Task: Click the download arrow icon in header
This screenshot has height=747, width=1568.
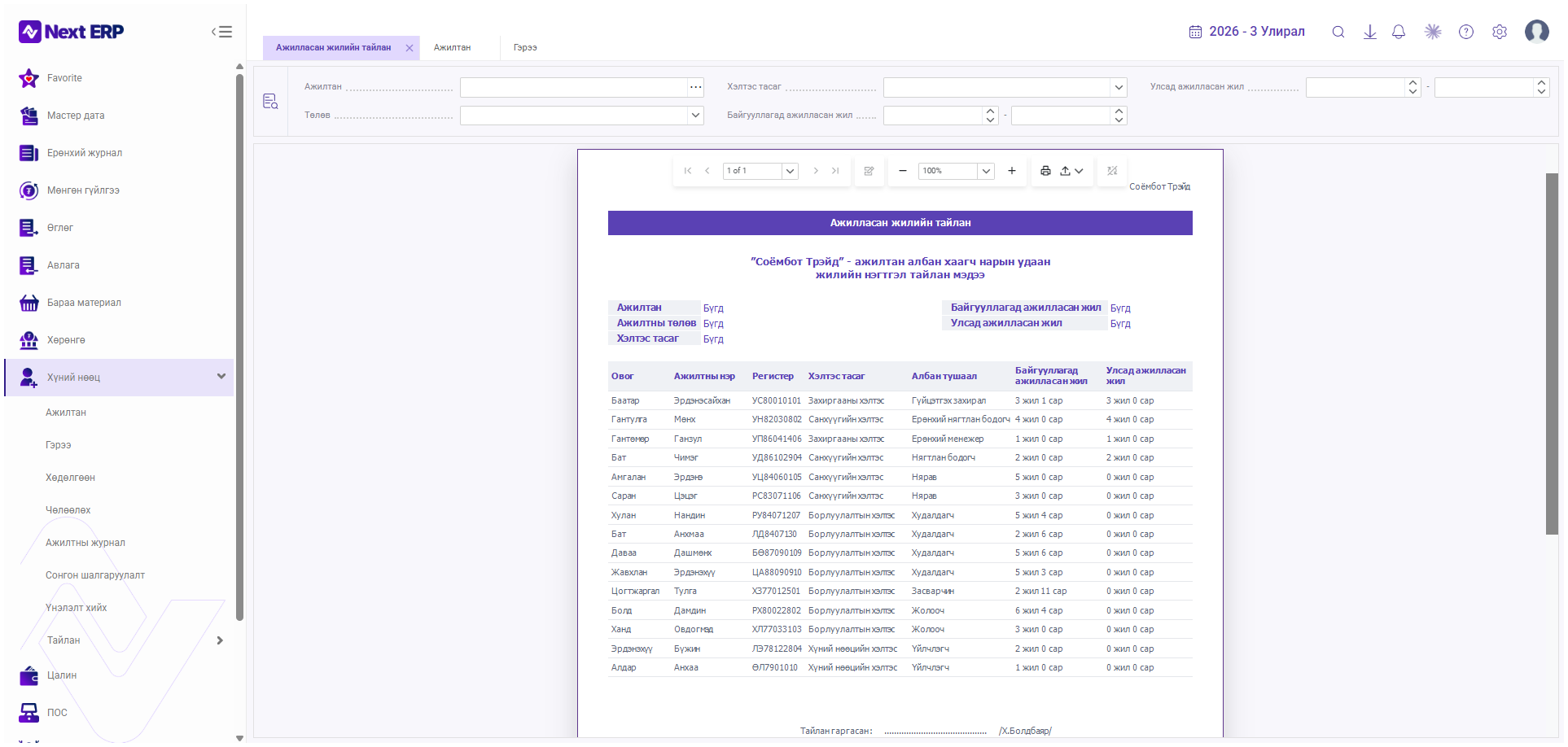Action: point(1370,32)
